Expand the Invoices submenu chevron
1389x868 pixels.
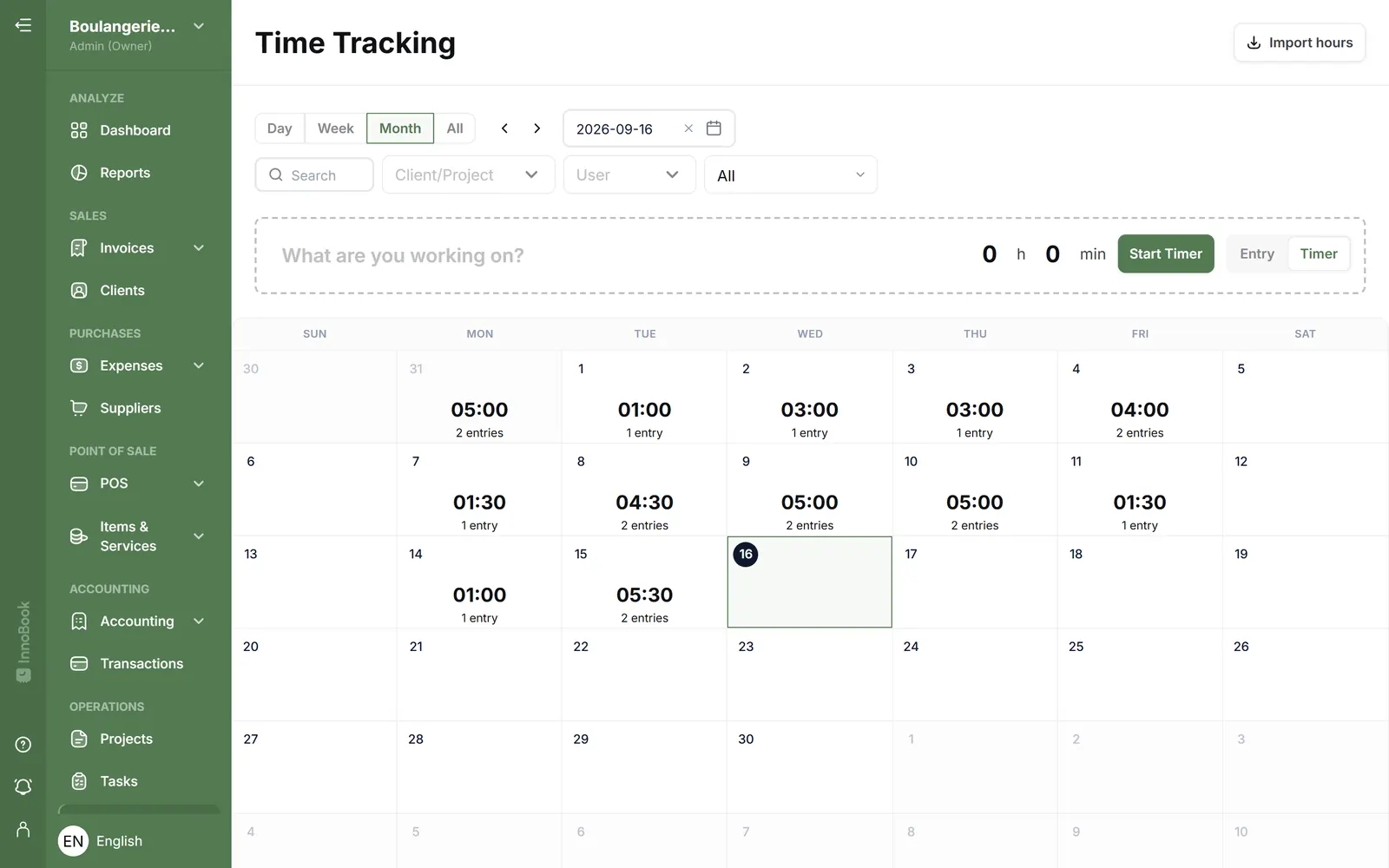(x=199, y=248)
